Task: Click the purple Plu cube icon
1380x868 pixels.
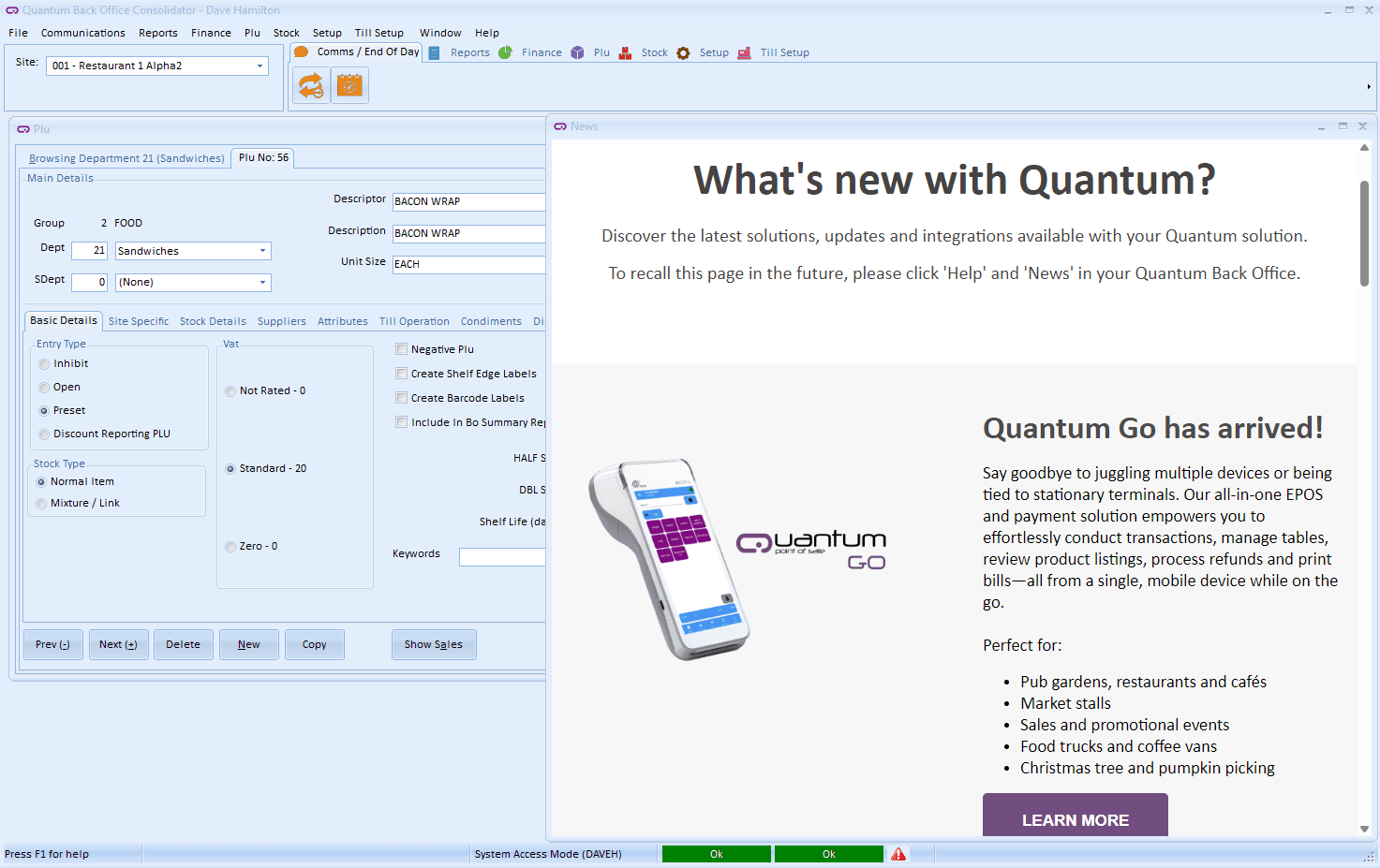Action: point(577,53)
